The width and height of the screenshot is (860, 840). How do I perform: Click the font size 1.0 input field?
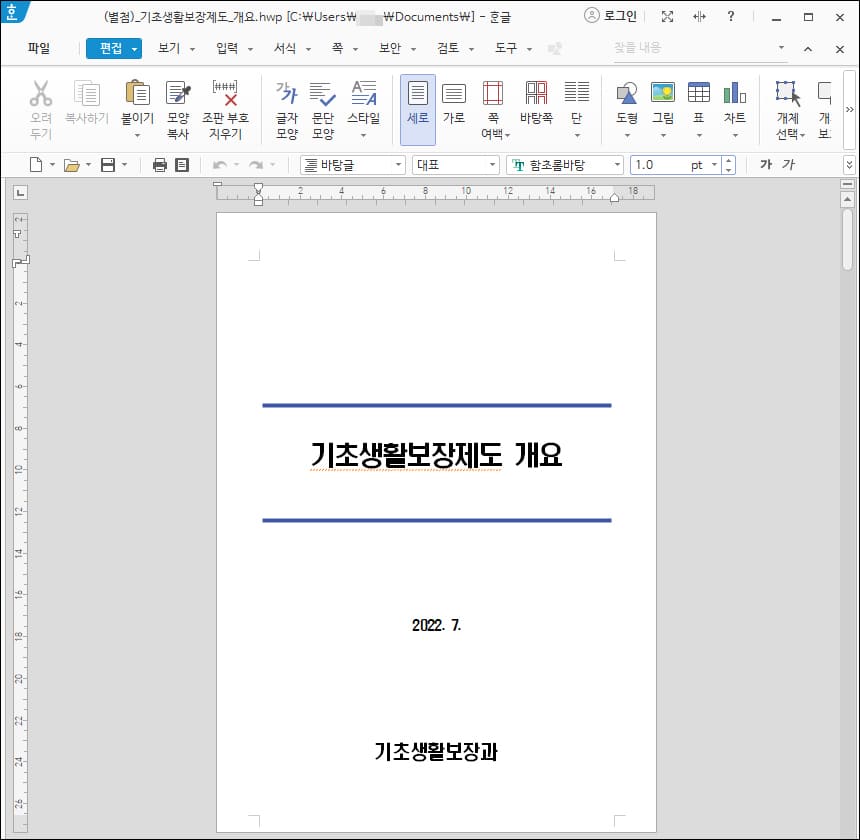click(x=661, y=164)
